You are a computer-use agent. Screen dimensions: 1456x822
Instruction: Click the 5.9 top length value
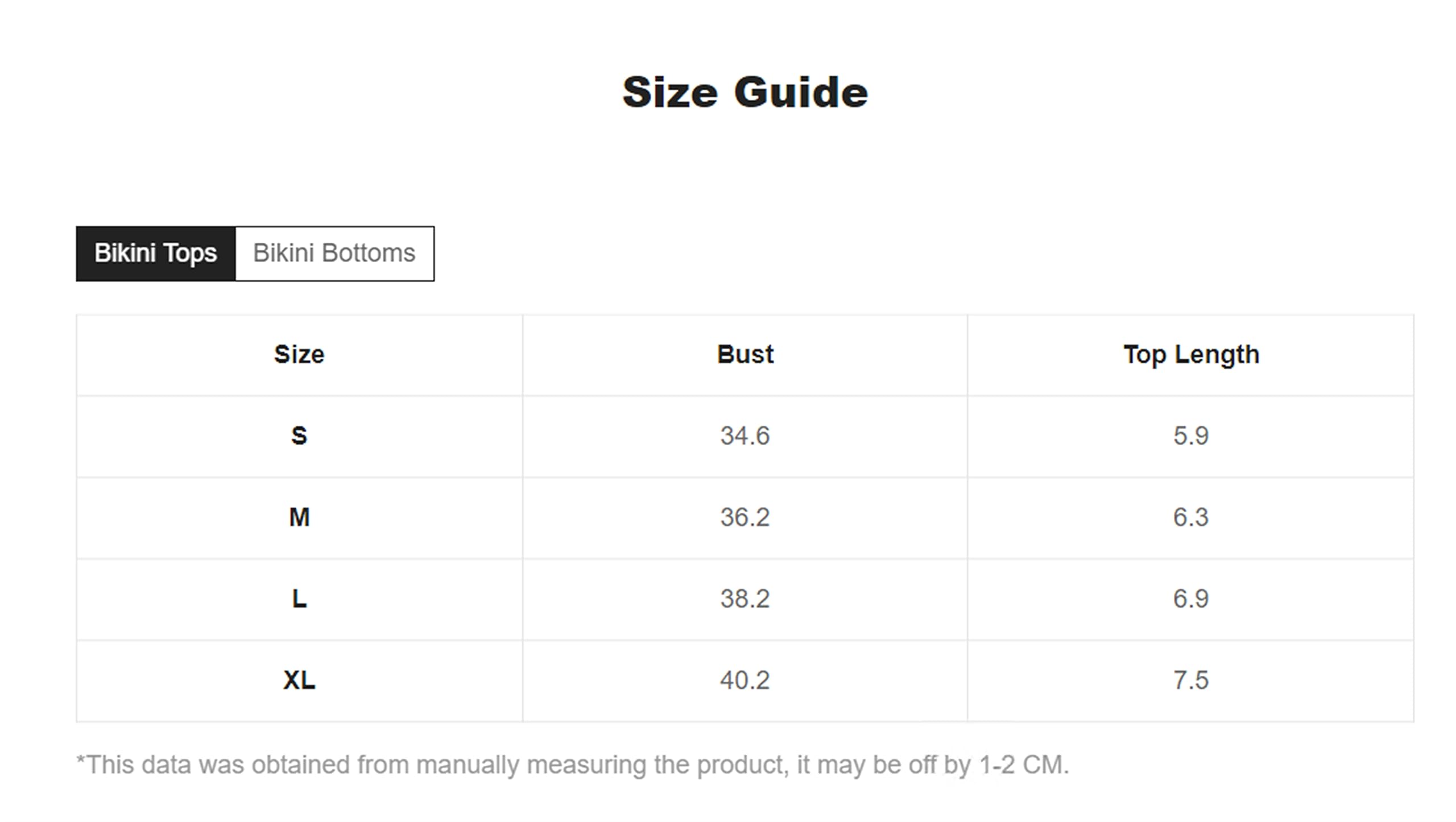click(1191, 436)
